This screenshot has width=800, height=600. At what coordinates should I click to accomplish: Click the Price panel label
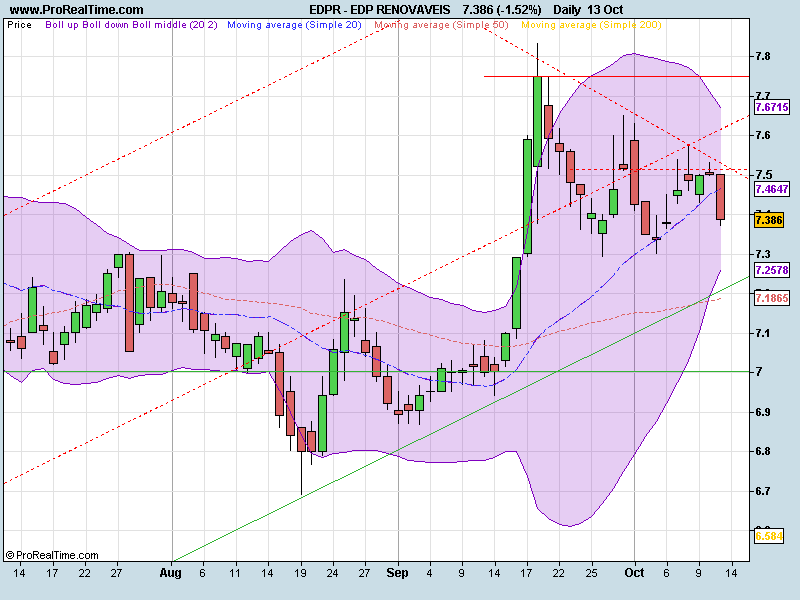19,25
